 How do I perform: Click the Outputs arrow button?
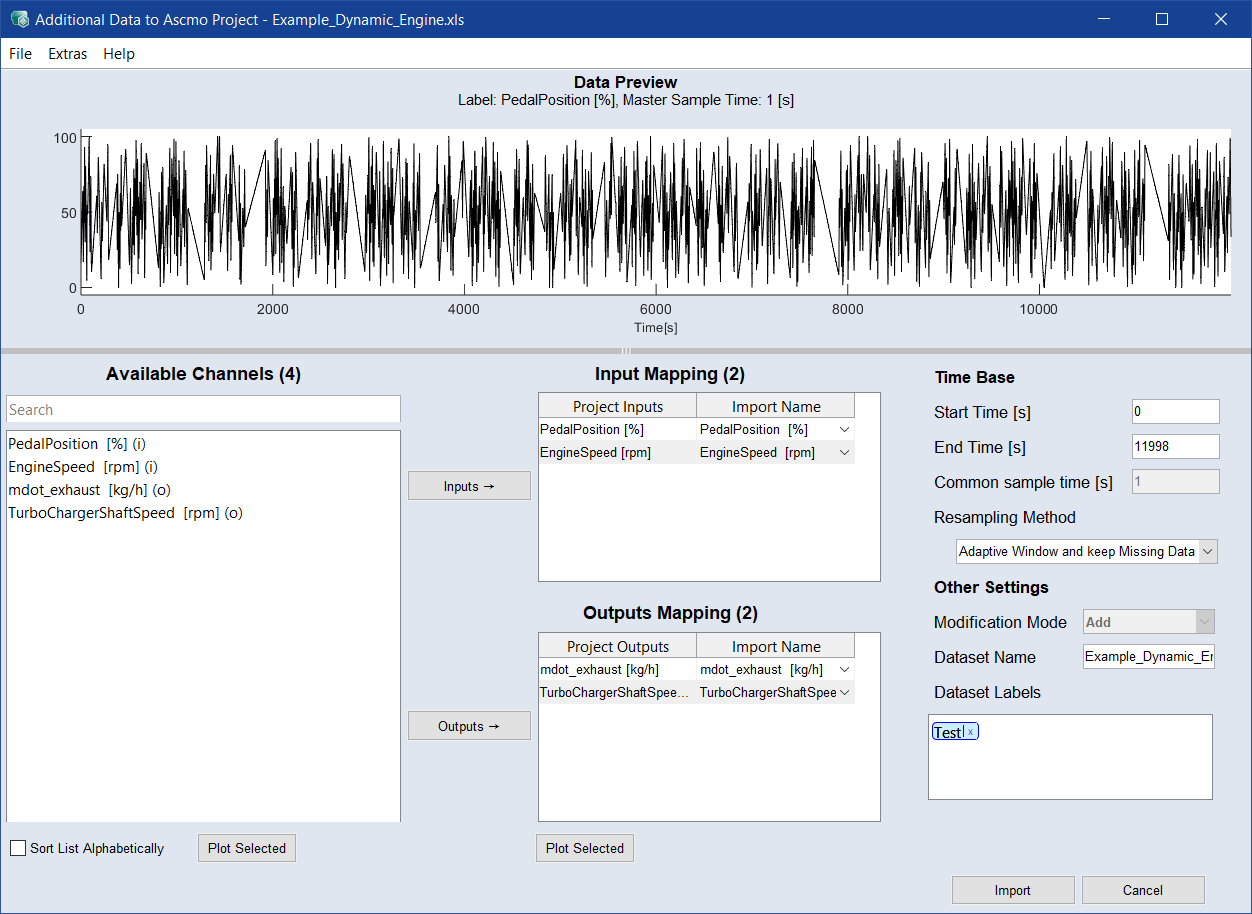(x=469, y=726)
